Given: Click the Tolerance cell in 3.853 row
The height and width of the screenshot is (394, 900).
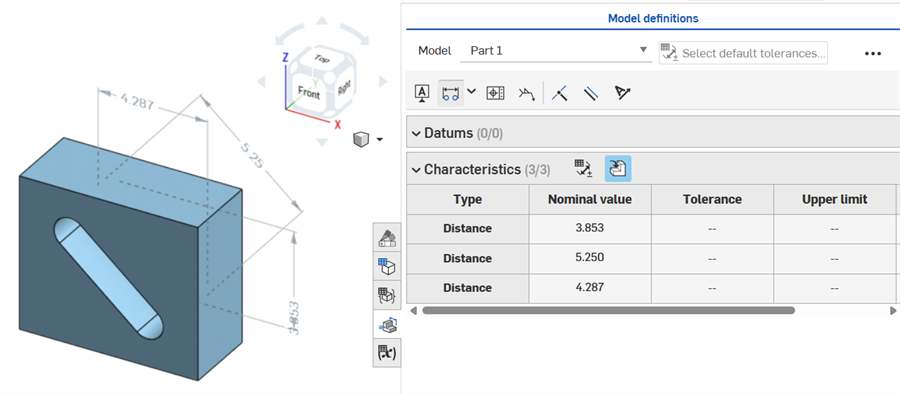Looking at the screenshot, I should (712, 228).
